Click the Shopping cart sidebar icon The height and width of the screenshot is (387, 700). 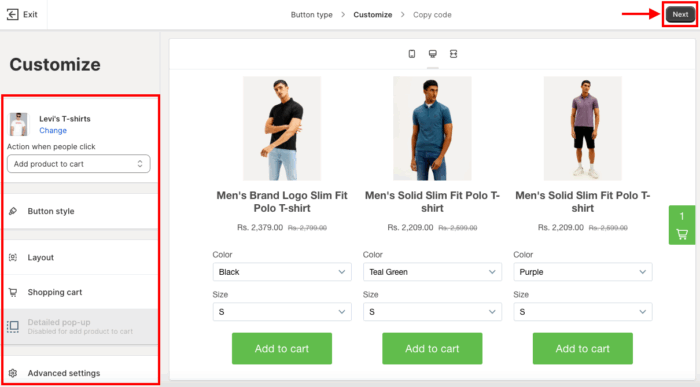tap(13, 292)
